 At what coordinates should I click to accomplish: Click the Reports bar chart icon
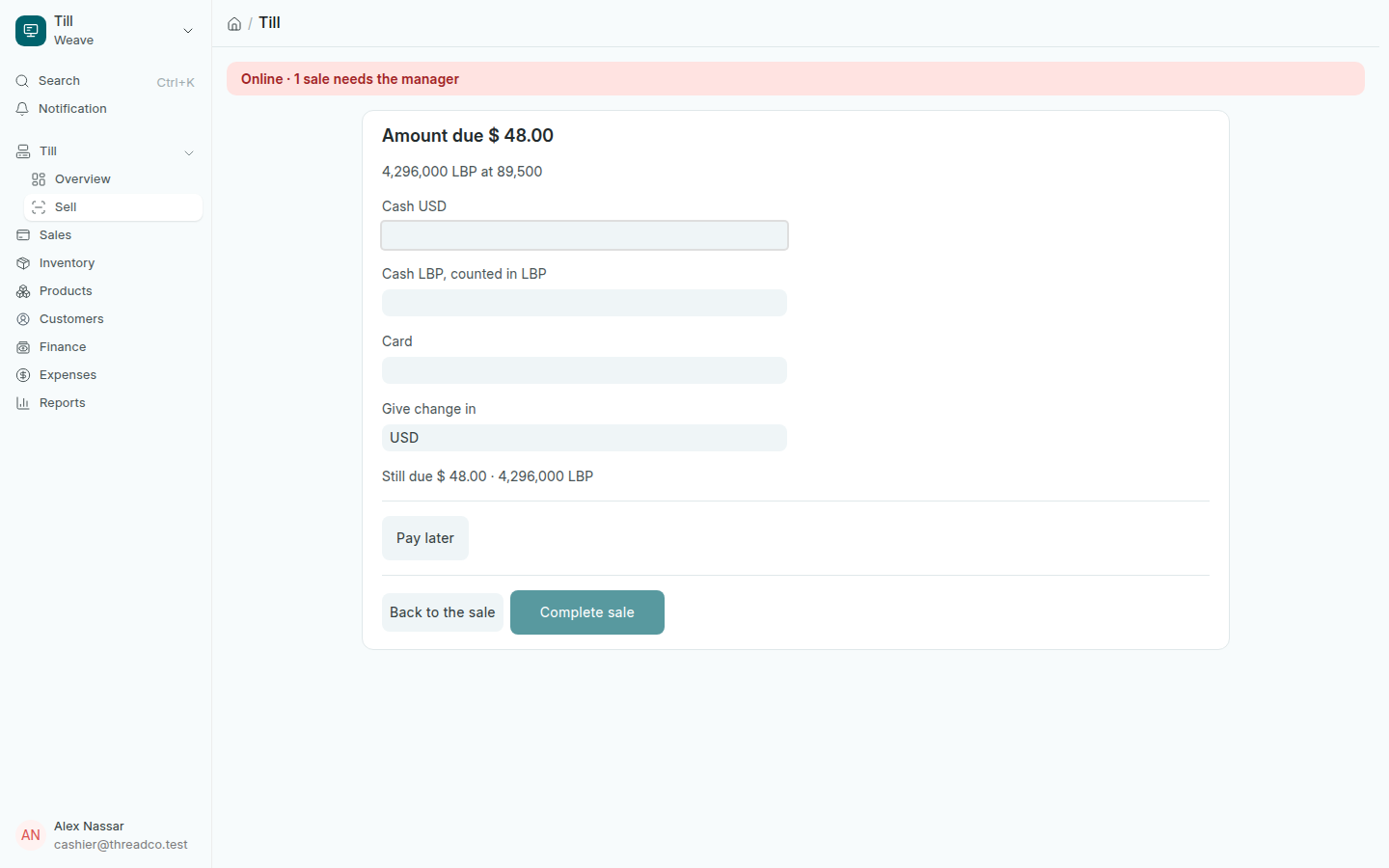[23, 403]
